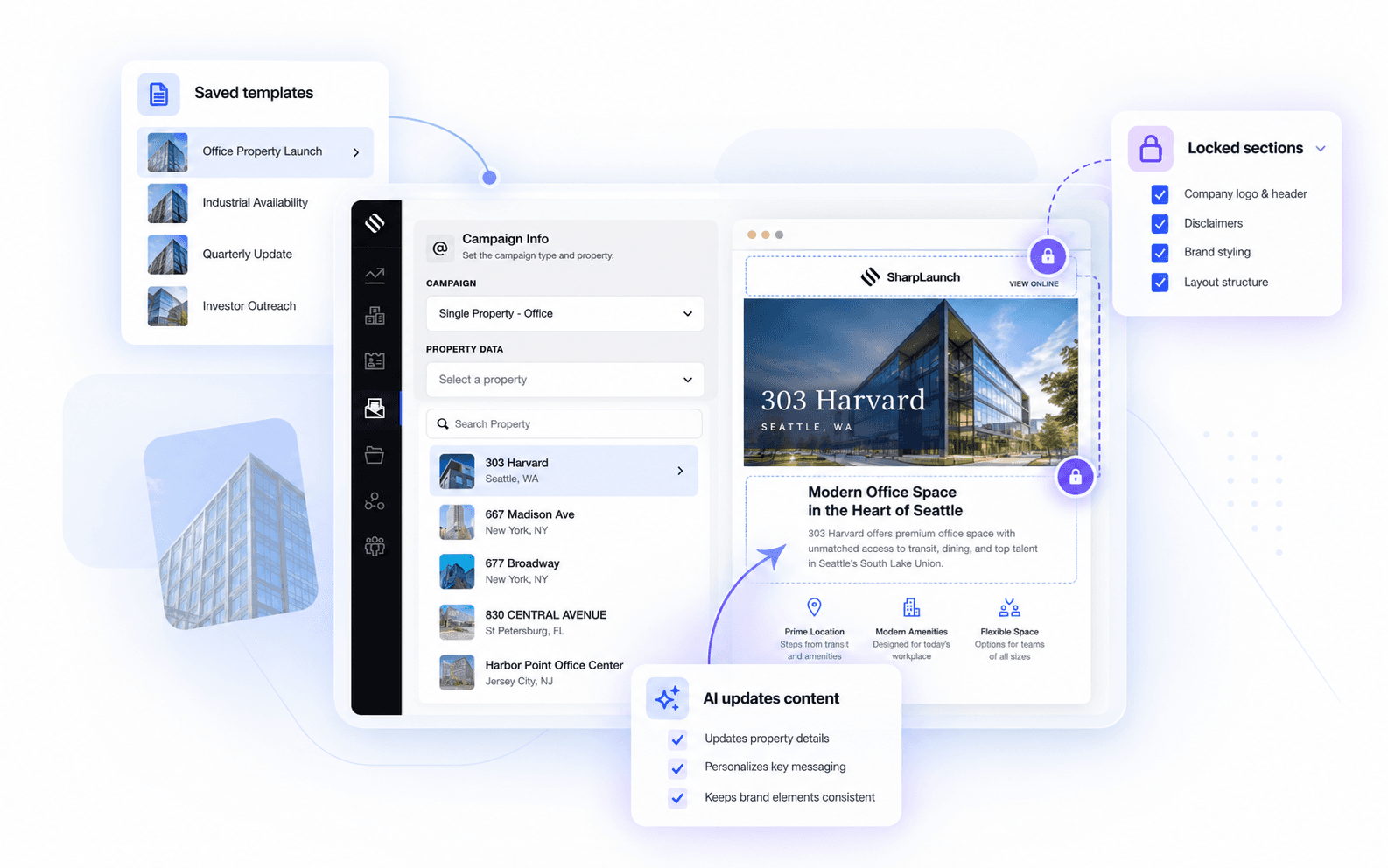Select the email campaign icon in sidebar
This screenshot has height=868, width=1388.
click(375, 408)
